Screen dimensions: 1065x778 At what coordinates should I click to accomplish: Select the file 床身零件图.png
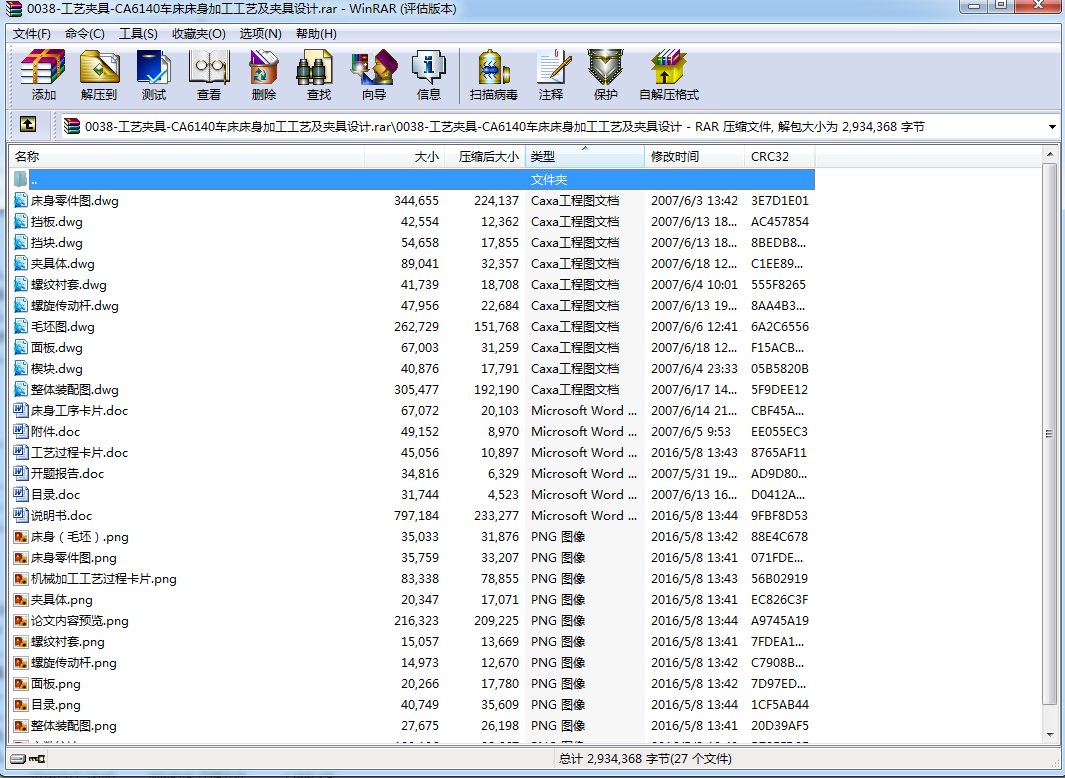point(73,558)
